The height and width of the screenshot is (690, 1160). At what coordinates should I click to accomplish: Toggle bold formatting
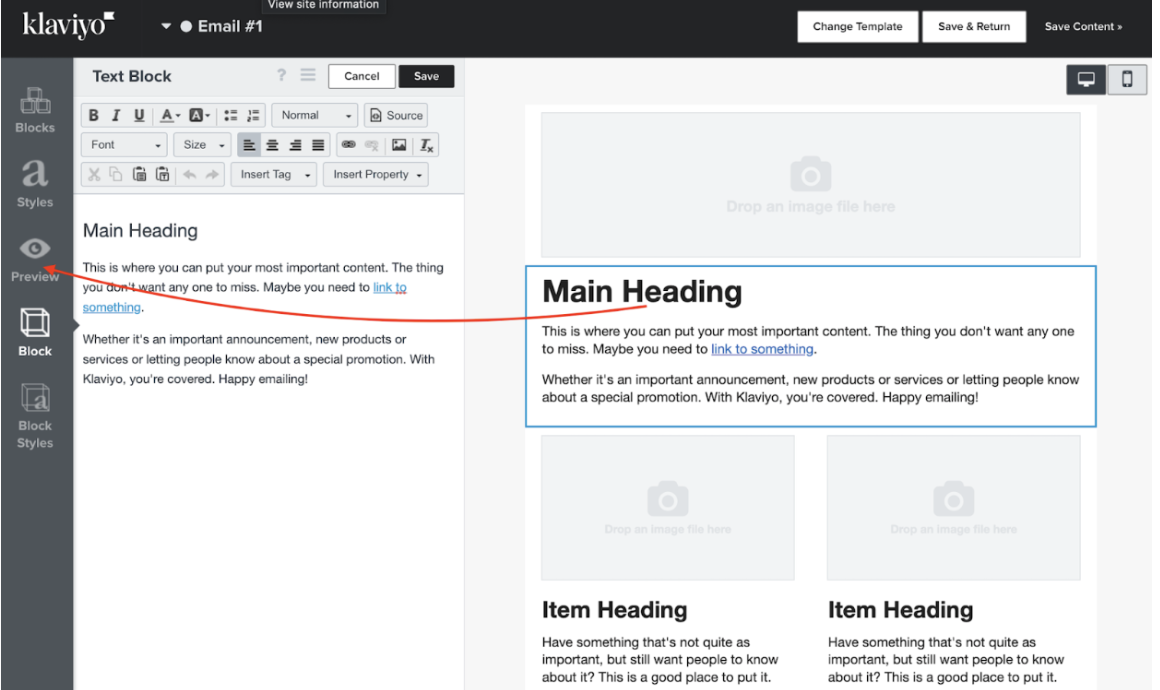[x=93, y=115]
